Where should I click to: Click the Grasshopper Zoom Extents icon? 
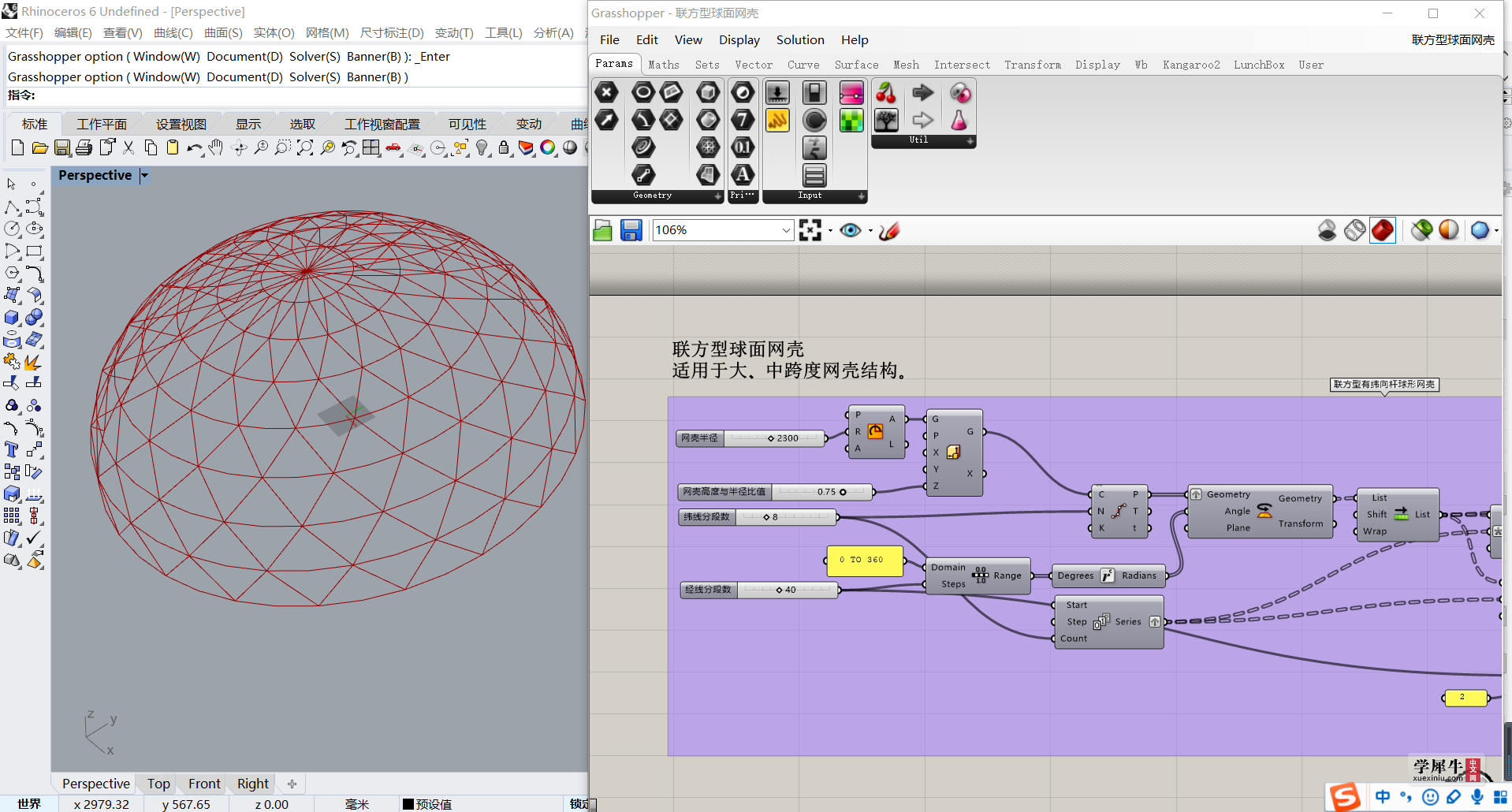tap(810, 230)
